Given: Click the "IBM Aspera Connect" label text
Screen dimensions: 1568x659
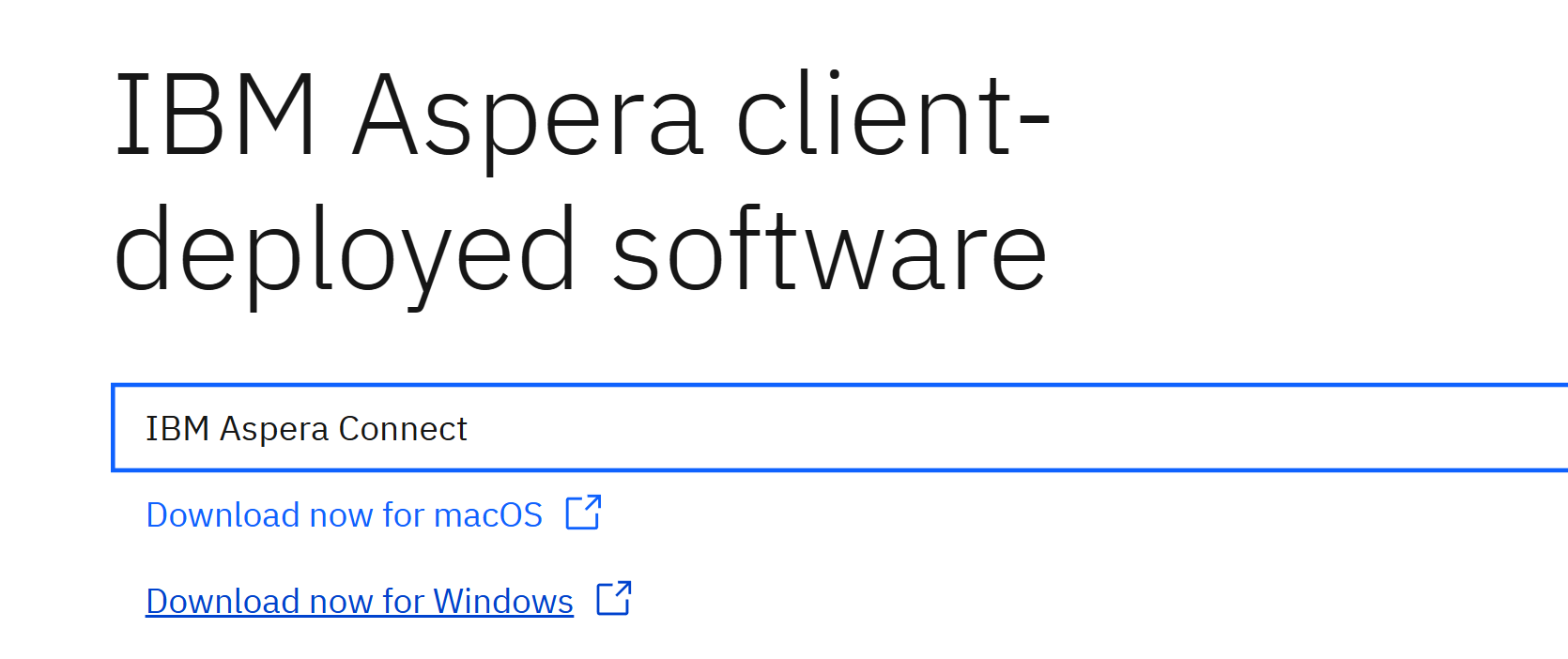Looking at the screenshot, I should click(x=306, y=429).
